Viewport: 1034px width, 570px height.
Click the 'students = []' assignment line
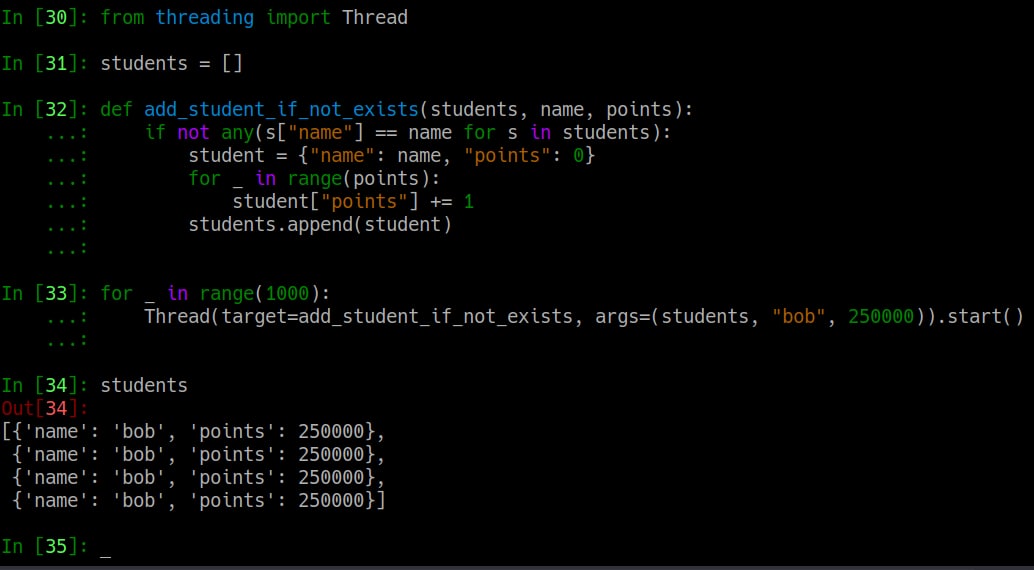171,64
